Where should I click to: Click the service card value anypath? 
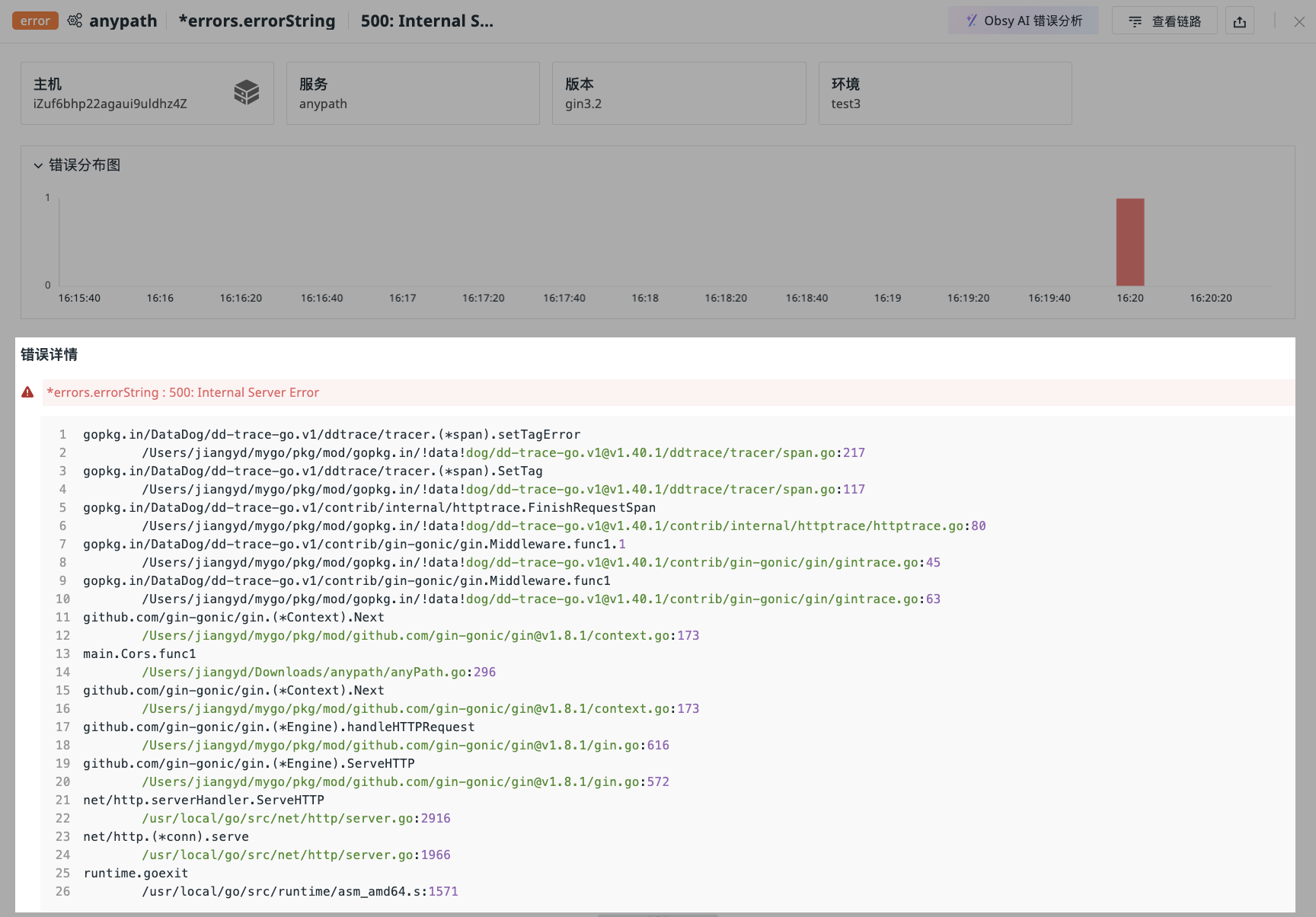click(x=323, y=104)
